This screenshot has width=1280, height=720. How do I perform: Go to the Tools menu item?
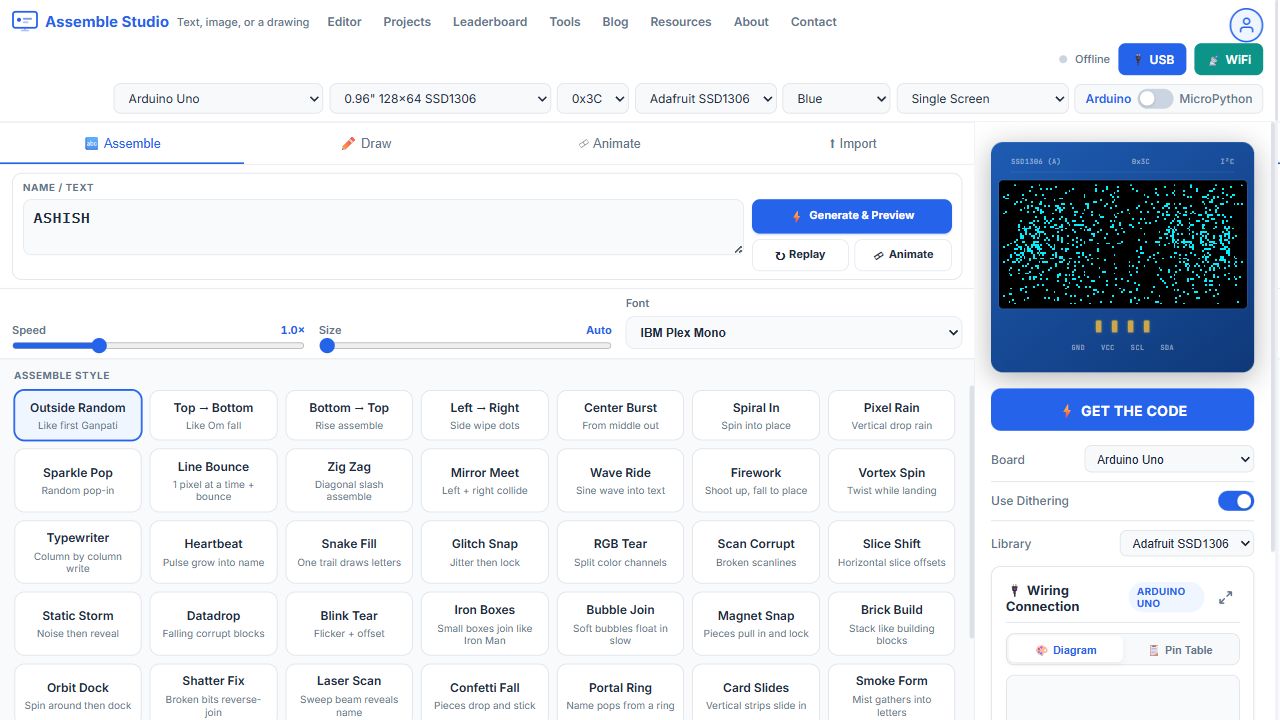565,22
